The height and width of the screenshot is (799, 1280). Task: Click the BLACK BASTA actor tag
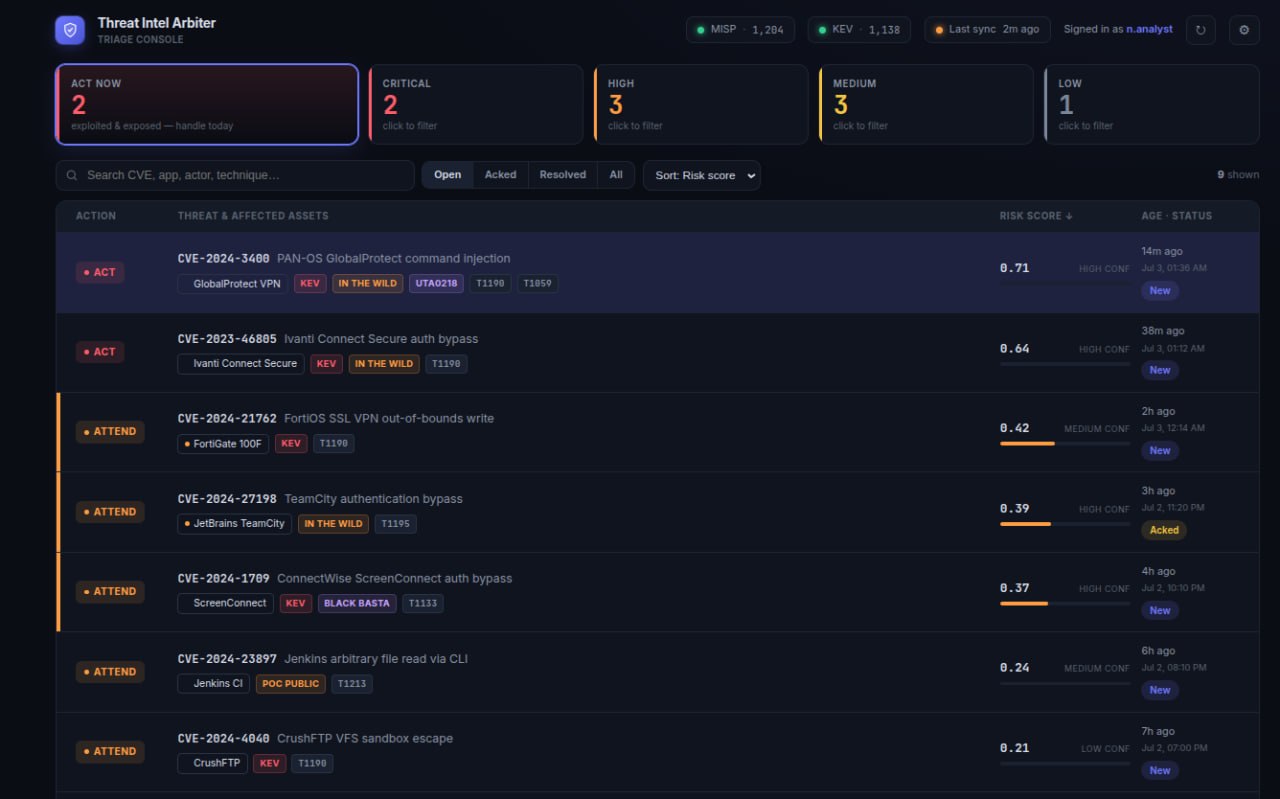tap(357, 603)
